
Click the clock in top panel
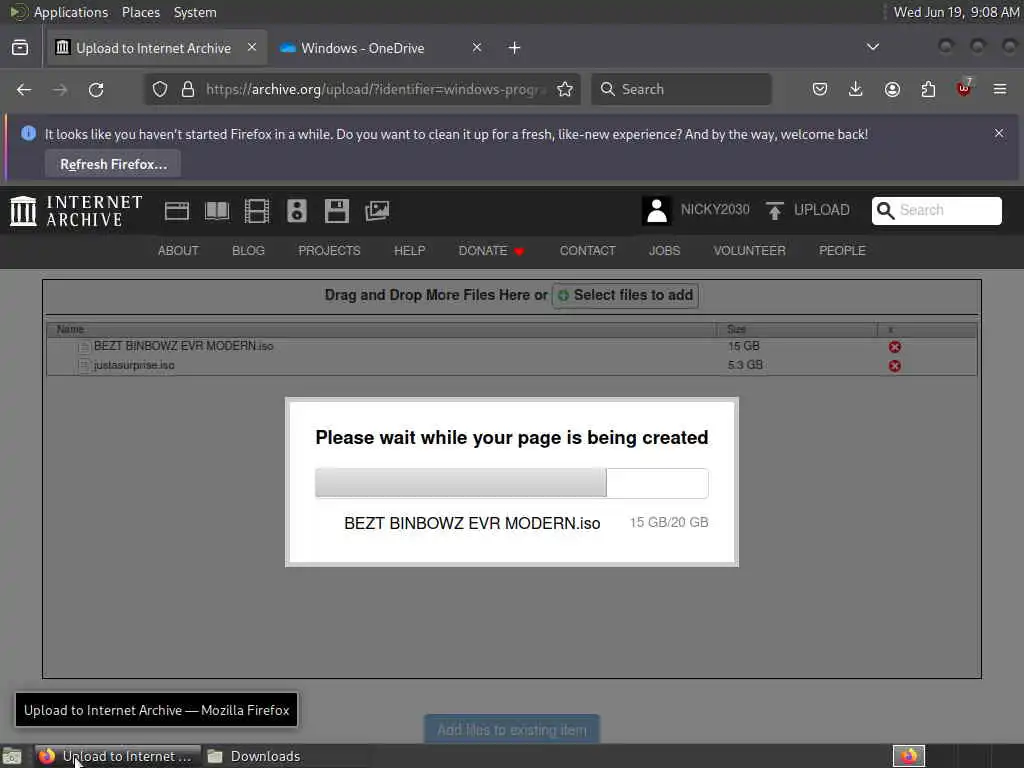pyautogui.click(x=956, y=12)
